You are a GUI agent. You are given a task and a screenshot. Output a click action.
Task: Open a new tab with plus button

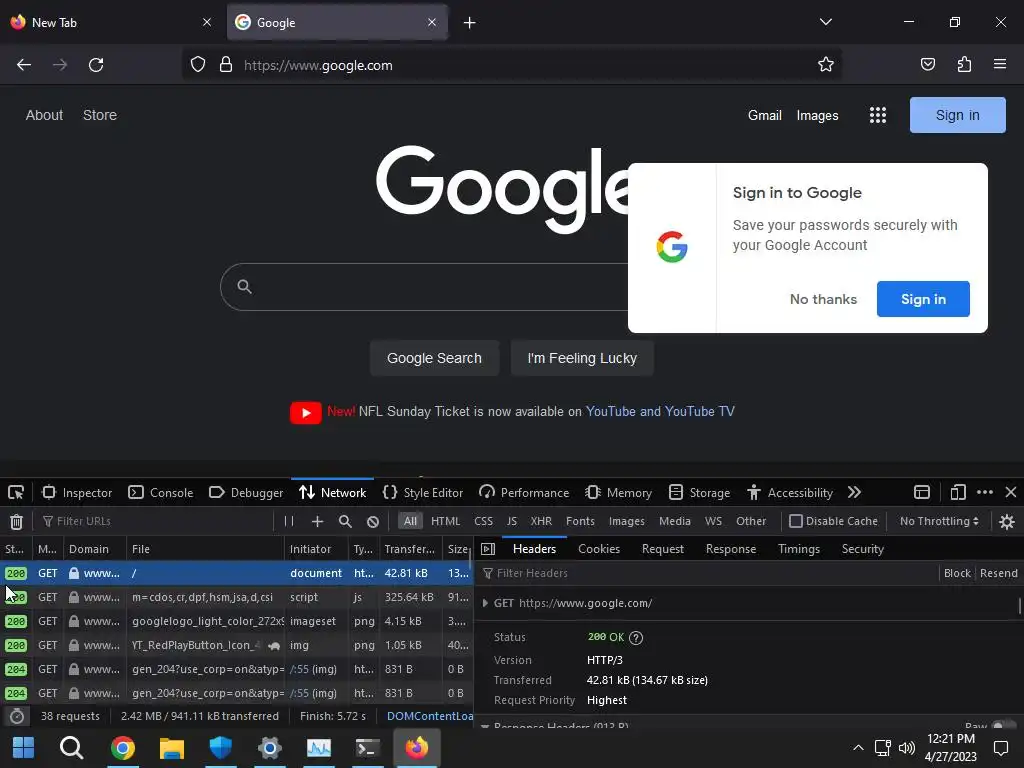point(470,23)
